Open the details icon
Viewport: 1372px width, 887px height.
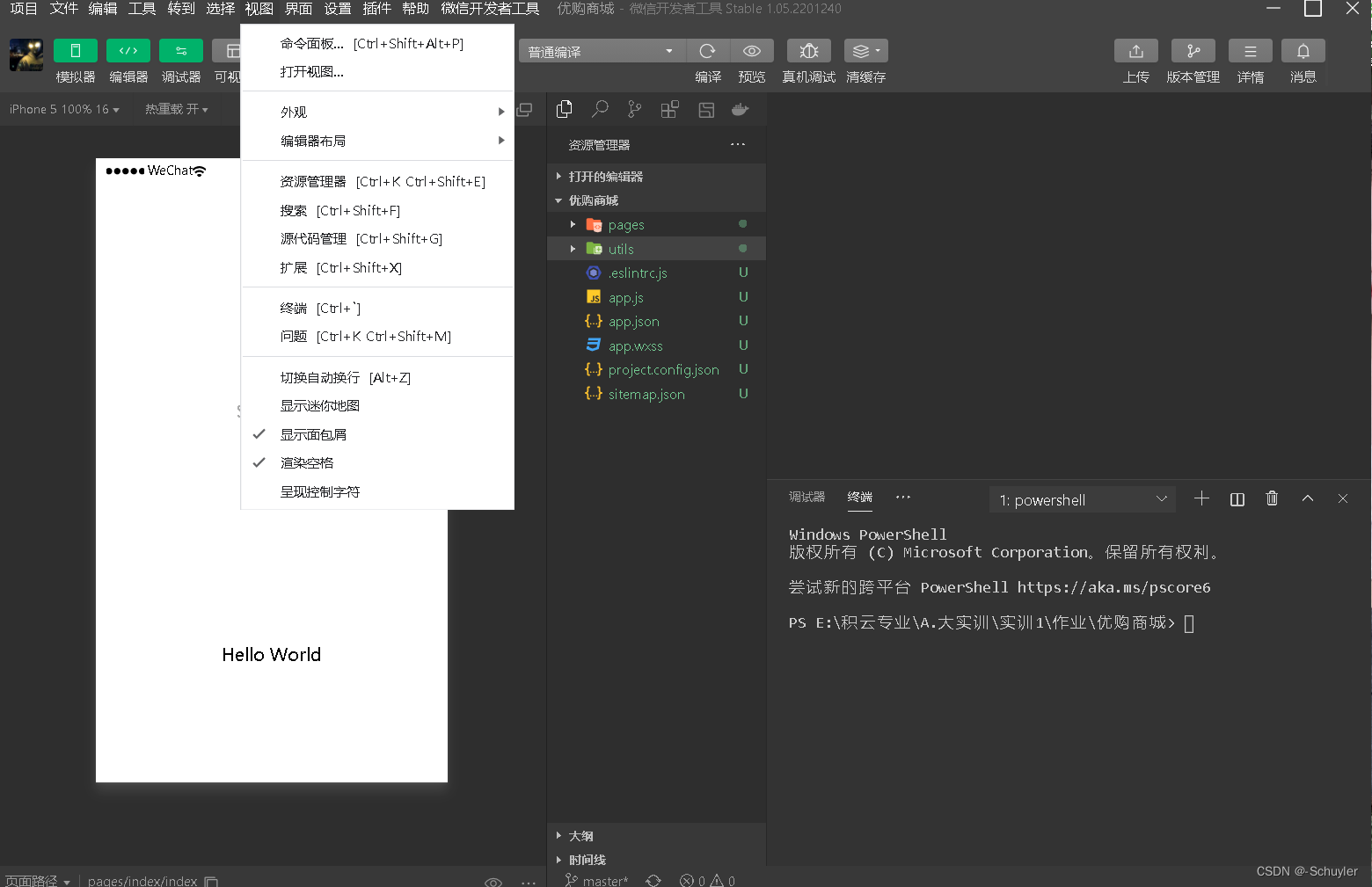(x=1251, y=51)
